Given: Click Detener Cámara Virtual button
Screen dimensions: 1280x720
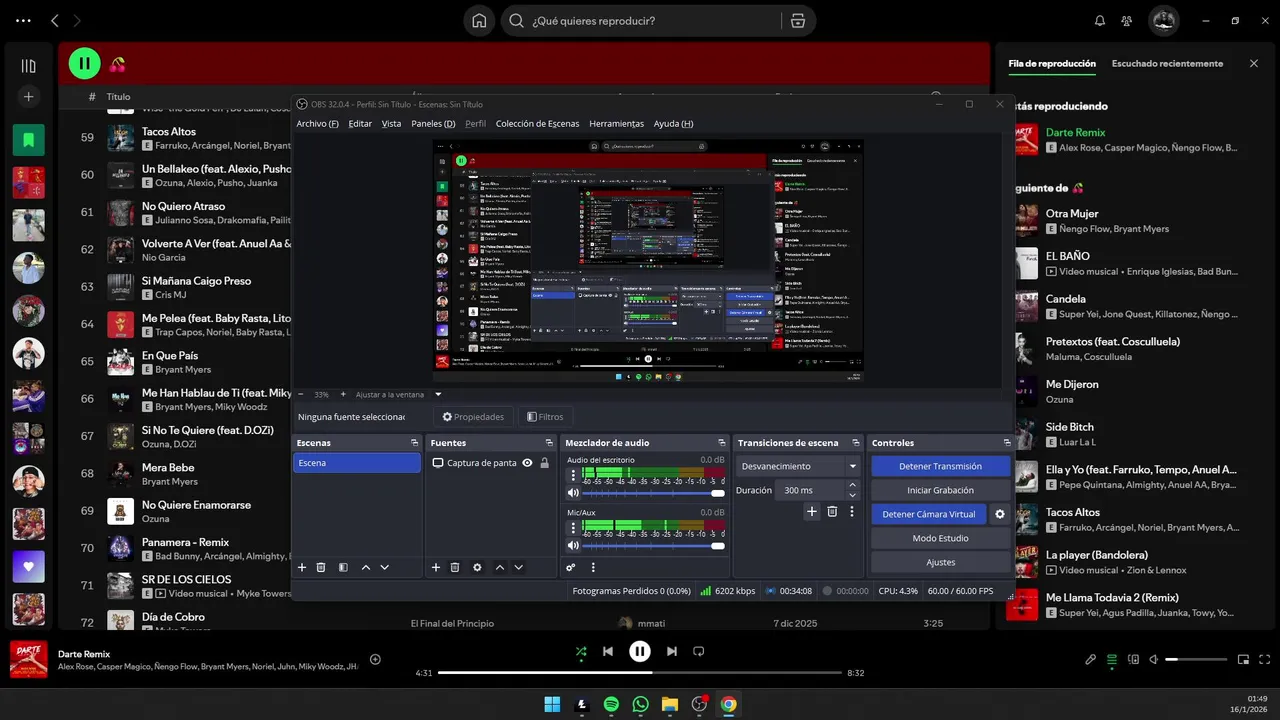Looking at the screenshot, I should coord(928,514).
